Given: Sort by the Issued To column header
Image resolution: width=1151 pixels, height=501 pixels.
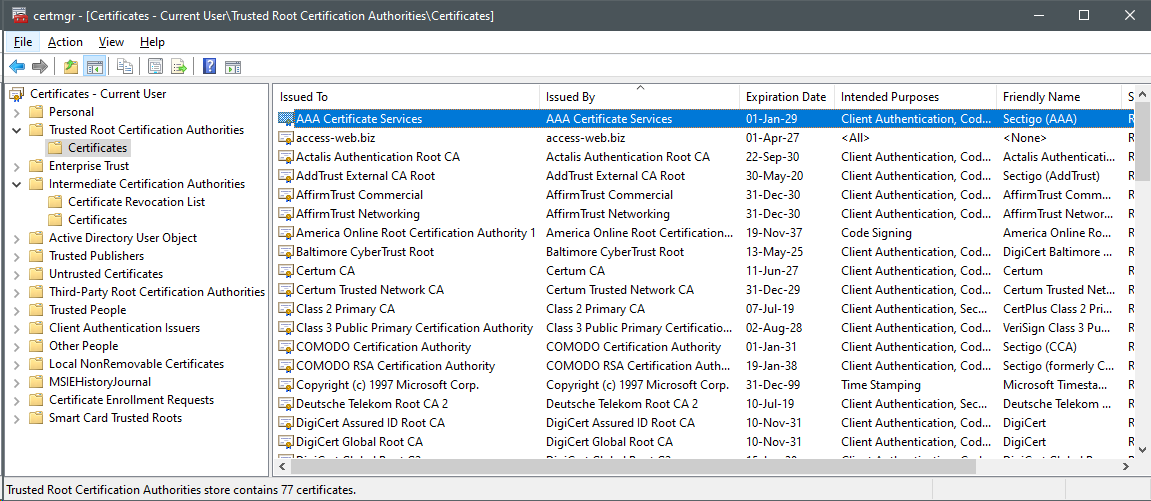Looking at the screenshot, I should coord(407,97).
